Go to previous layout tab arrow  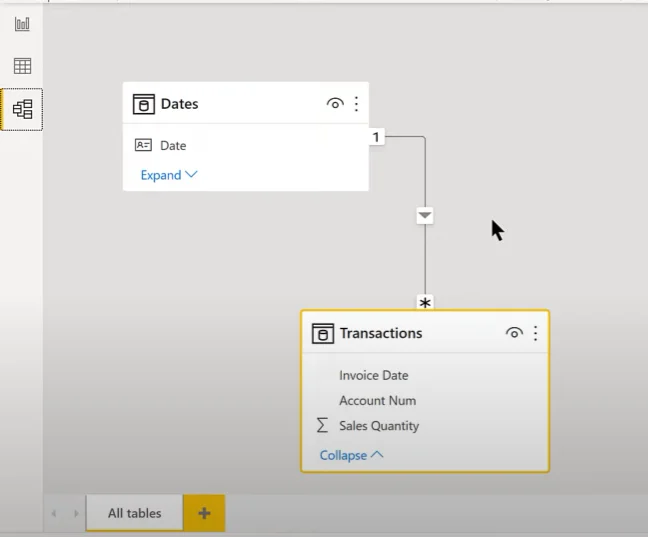tap(54, 513)
